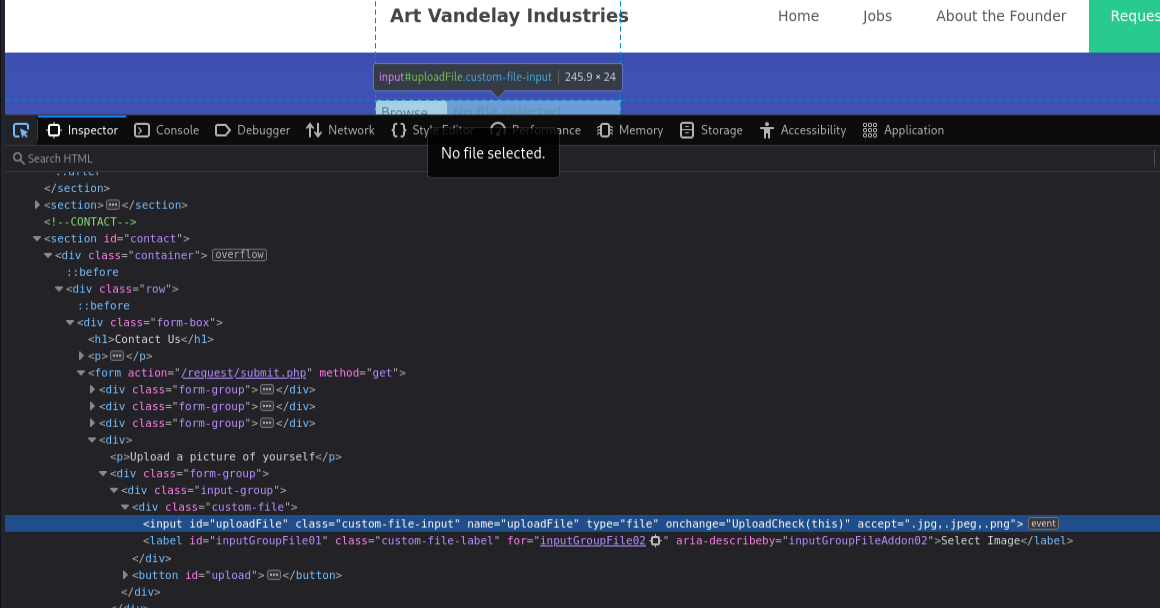Collapse the form submit.php node
The image size is (1160, 608).
pos(81,373)
